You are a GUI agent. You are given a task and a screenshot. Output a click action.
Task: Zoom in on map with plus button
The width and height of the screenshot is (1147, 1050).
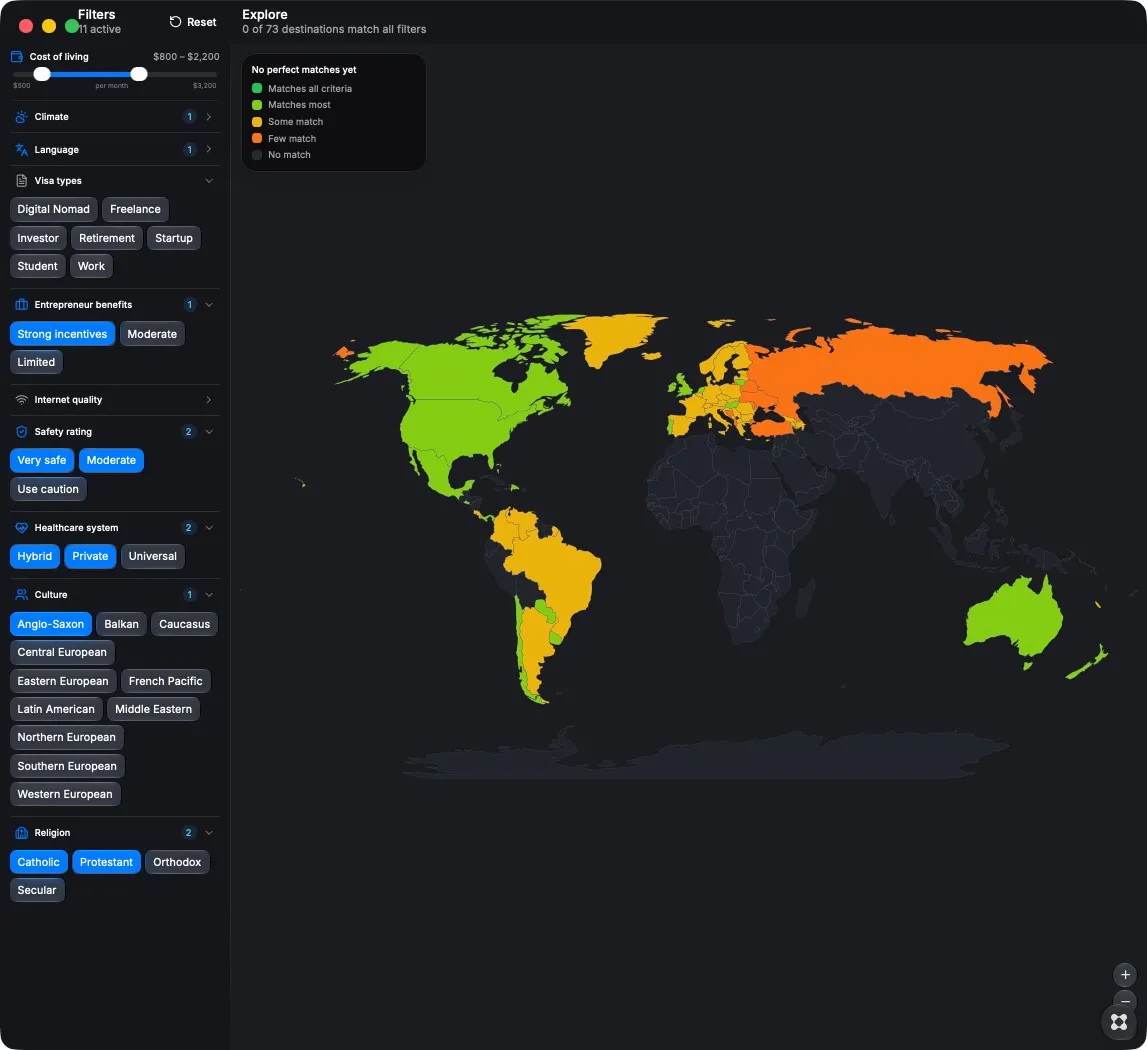[x=1125, y=975]
